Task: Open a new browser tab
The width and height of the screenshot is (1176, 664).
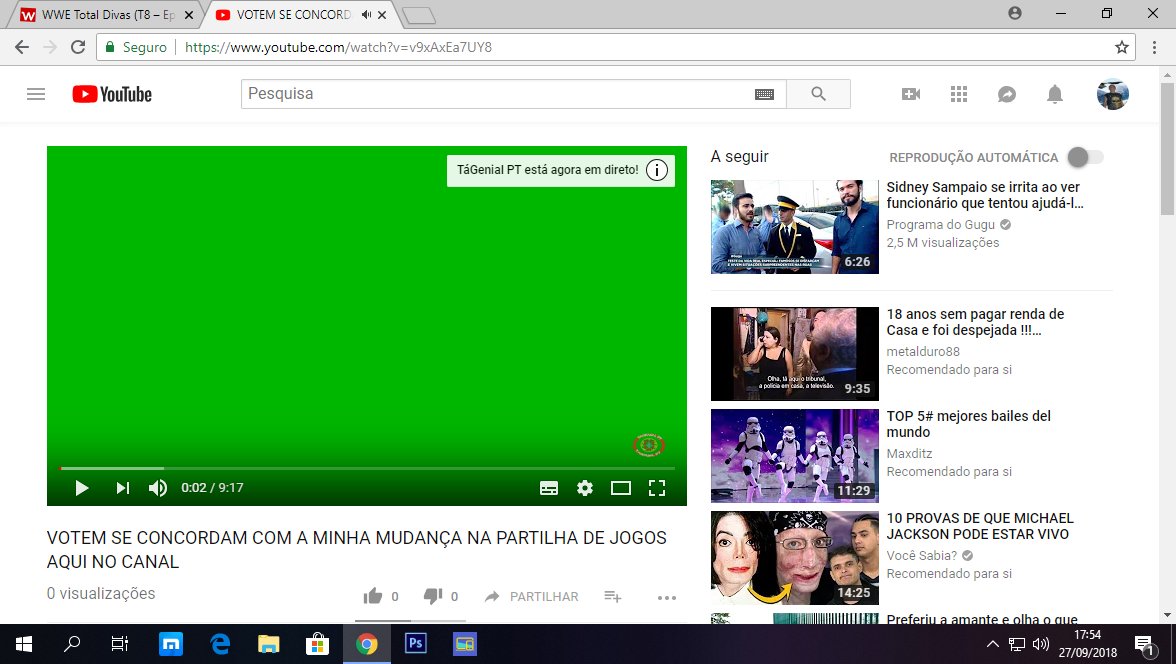Action: [418, 15]
